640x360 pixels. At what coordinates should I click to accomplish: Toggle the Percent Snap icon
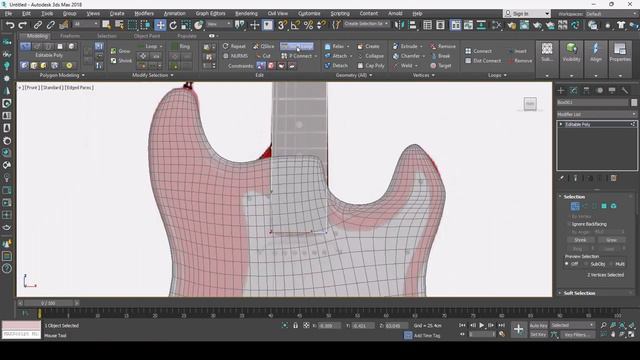point(308,25)
